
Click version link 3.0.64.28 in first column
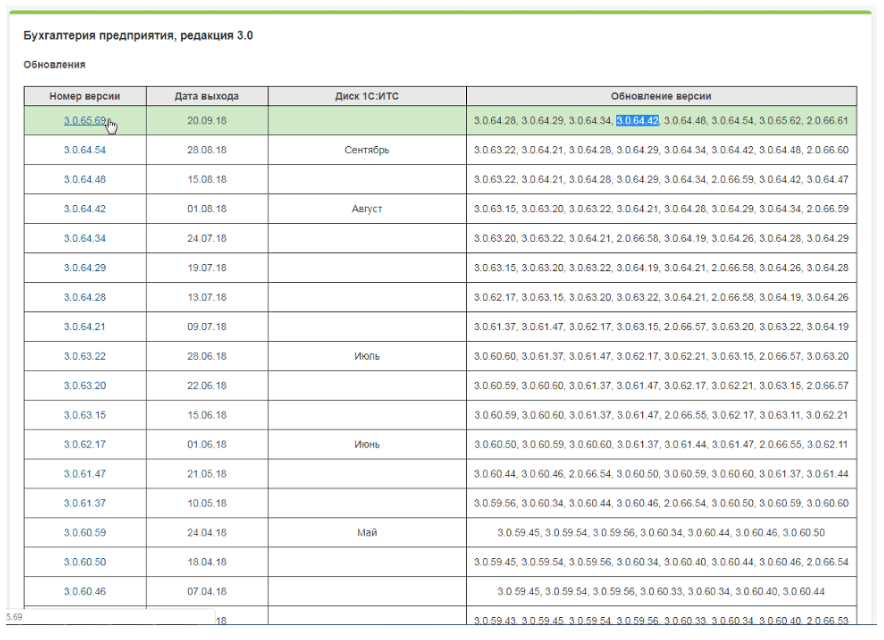pos(85,297)
